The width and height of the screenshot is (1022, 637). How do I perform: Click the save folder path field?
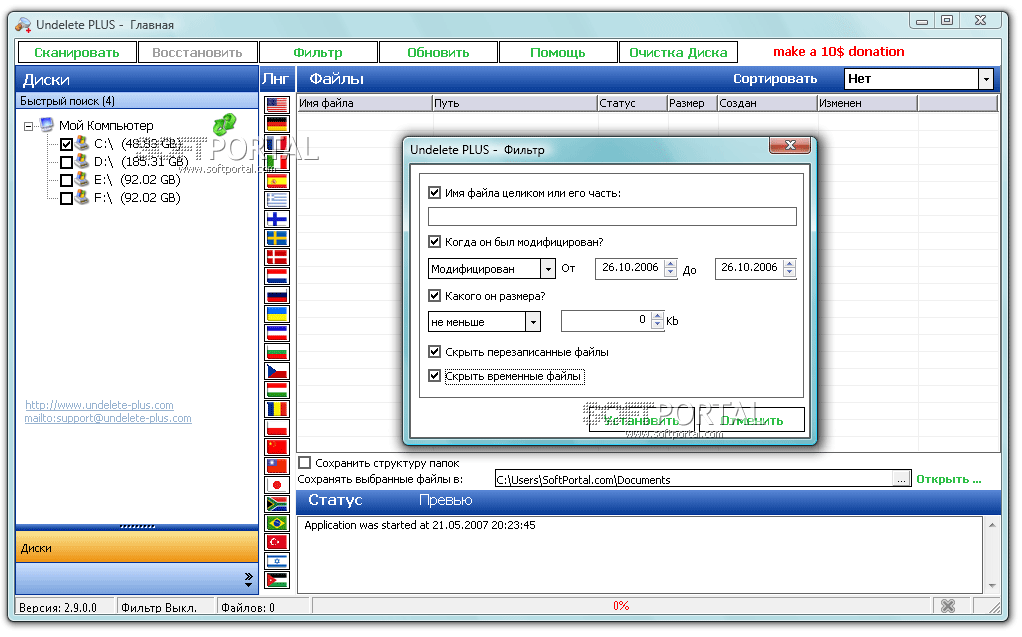pyautogui.click(x=695, y=479)
